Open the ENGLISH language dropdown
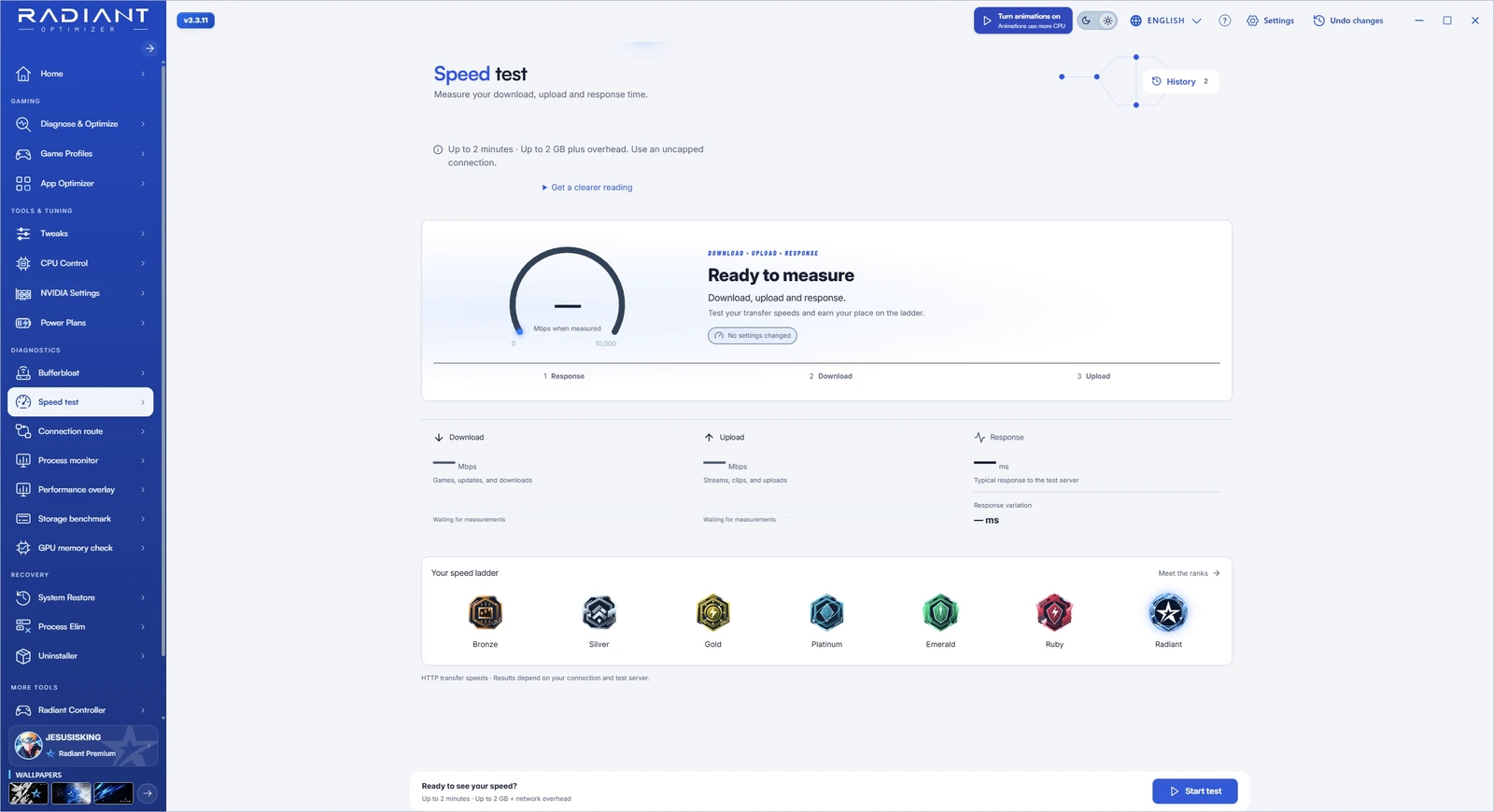 click(x=1165, y=21)
